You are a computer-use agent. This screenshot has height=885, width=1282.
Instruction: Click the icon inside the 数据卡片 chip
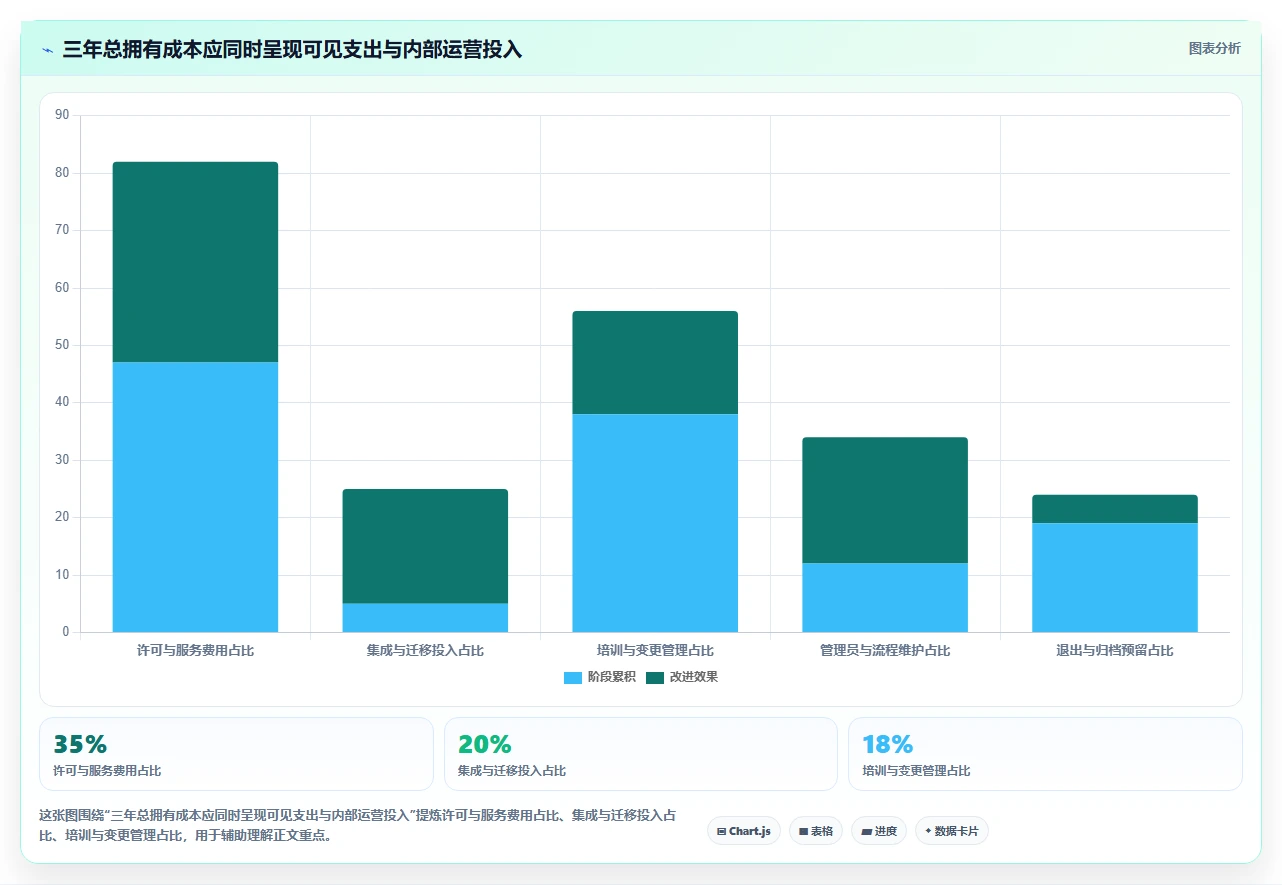(x=928, y=831)
